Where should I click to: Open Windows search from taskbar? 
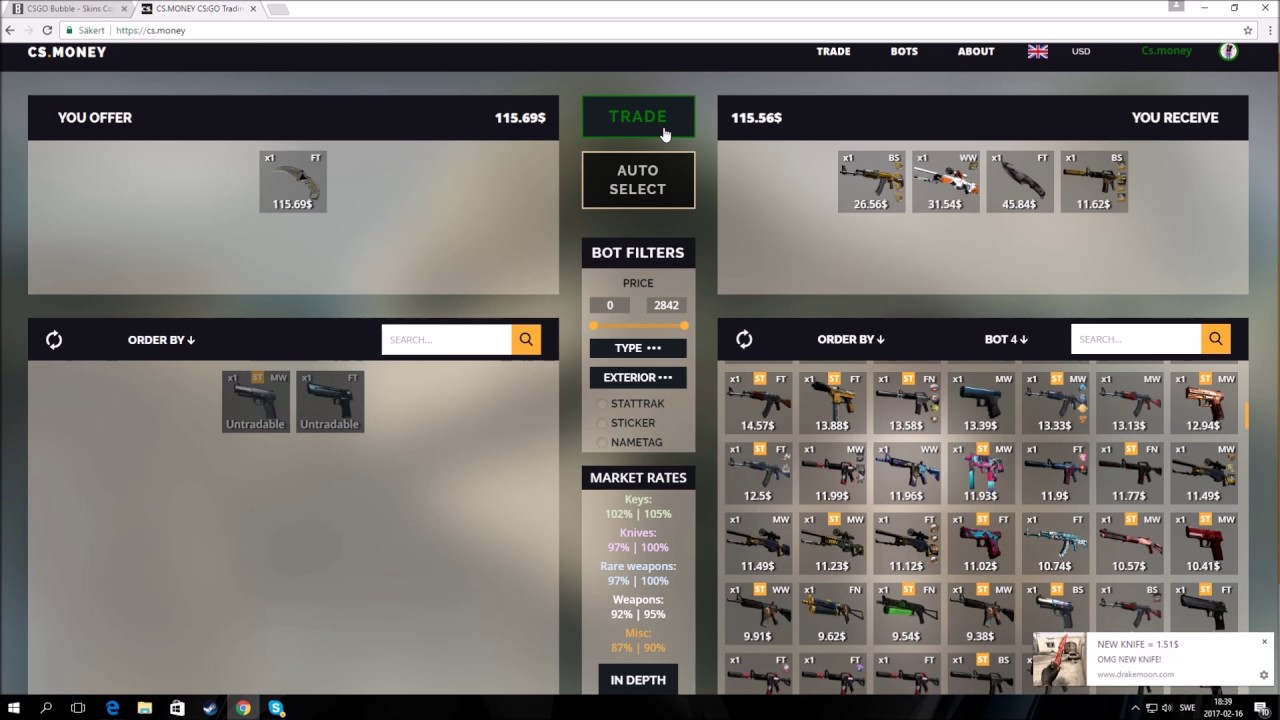46,708
